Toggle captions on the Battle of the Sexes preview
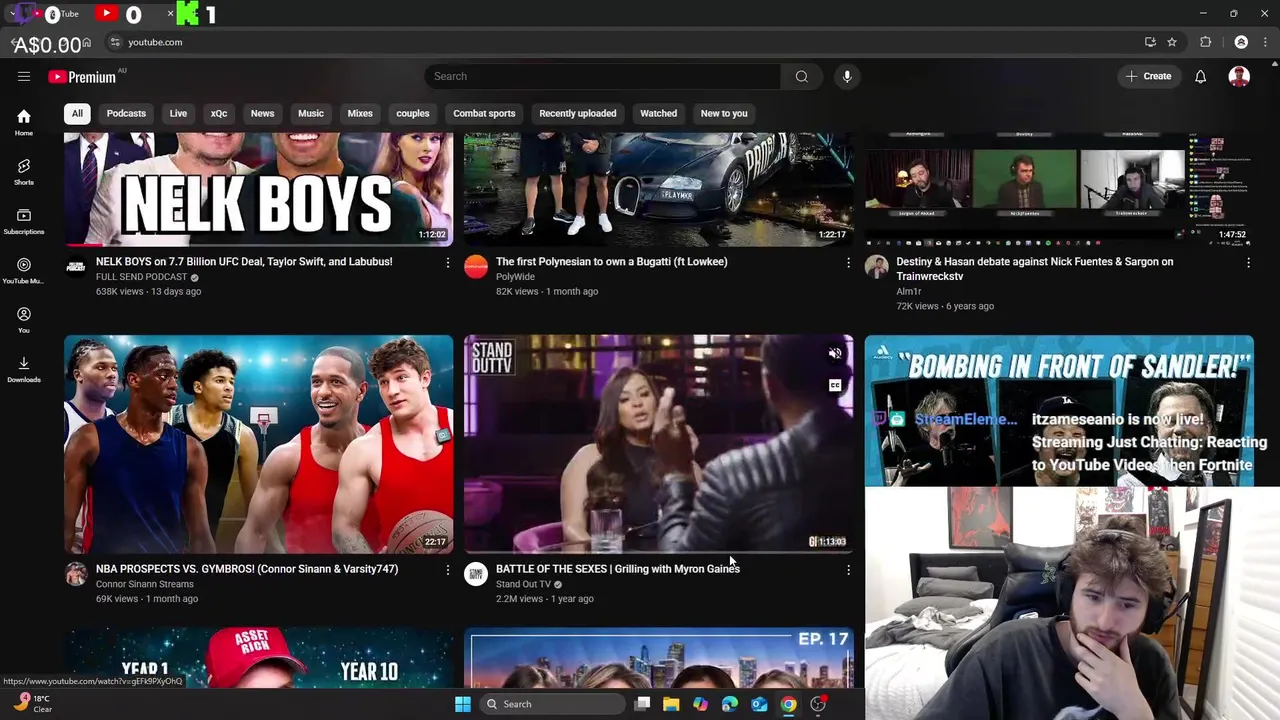Viewport: 1280px width, 720px height. click(835, 385)
